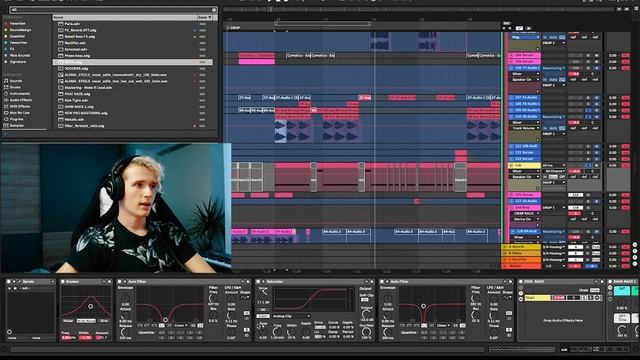Click the Saturator Drive knob
Viewport: 640px width, 360px height.
[x=263, y=292]
